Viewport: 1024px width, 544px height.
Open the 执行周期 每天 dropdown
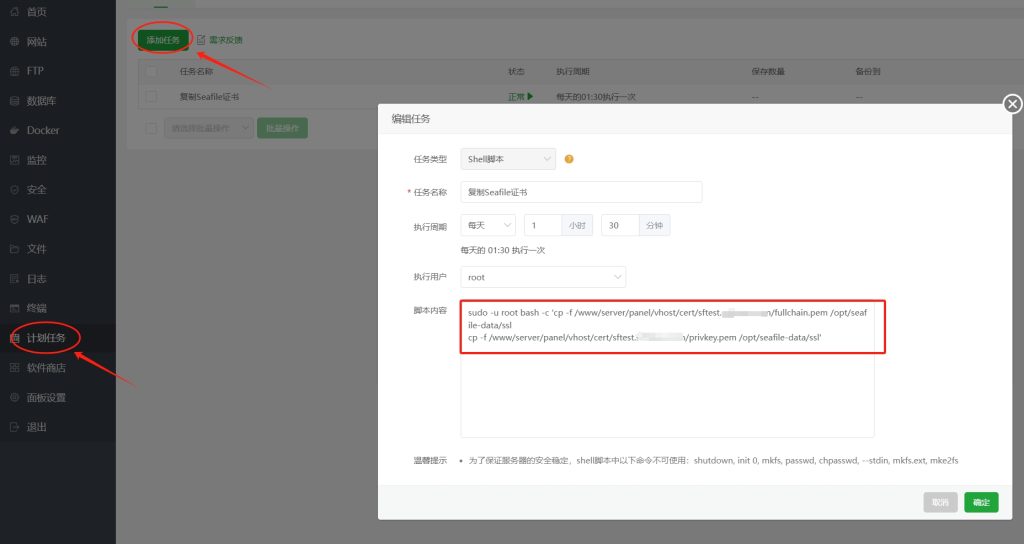[488, 225]
